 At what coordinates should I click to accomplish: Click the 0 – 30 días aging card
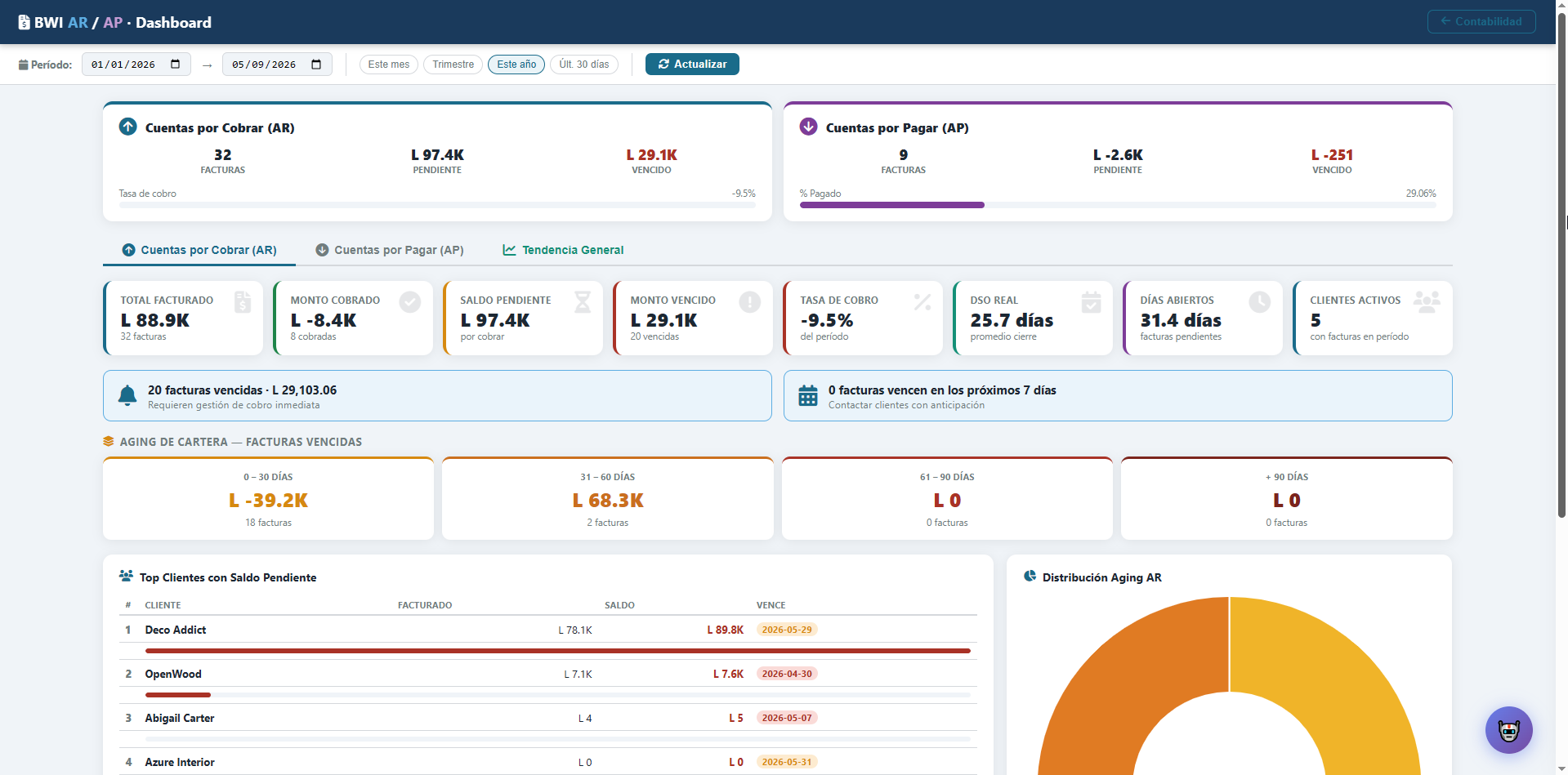pyautogui.click(x=268, y=498)
